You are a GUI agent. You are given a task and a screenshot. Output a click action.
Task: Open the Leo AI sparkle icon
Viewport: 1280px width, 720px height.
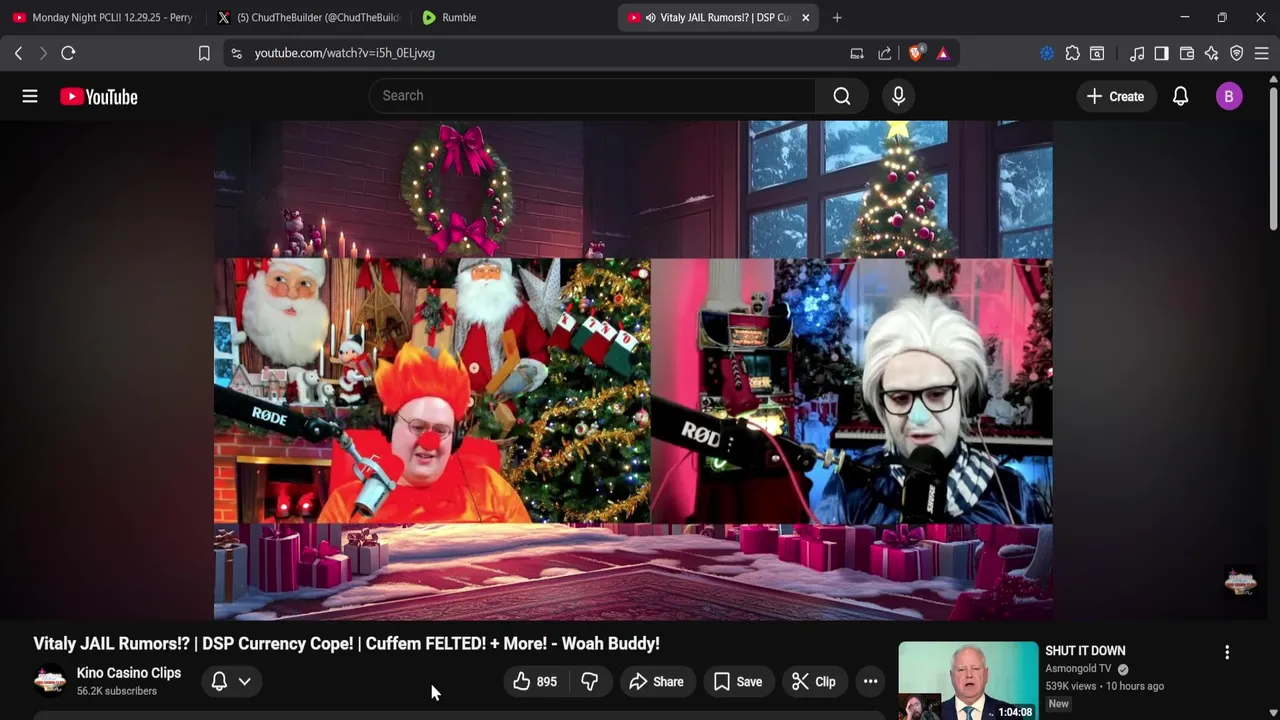pyautogui.click(x=1212, y=53)
